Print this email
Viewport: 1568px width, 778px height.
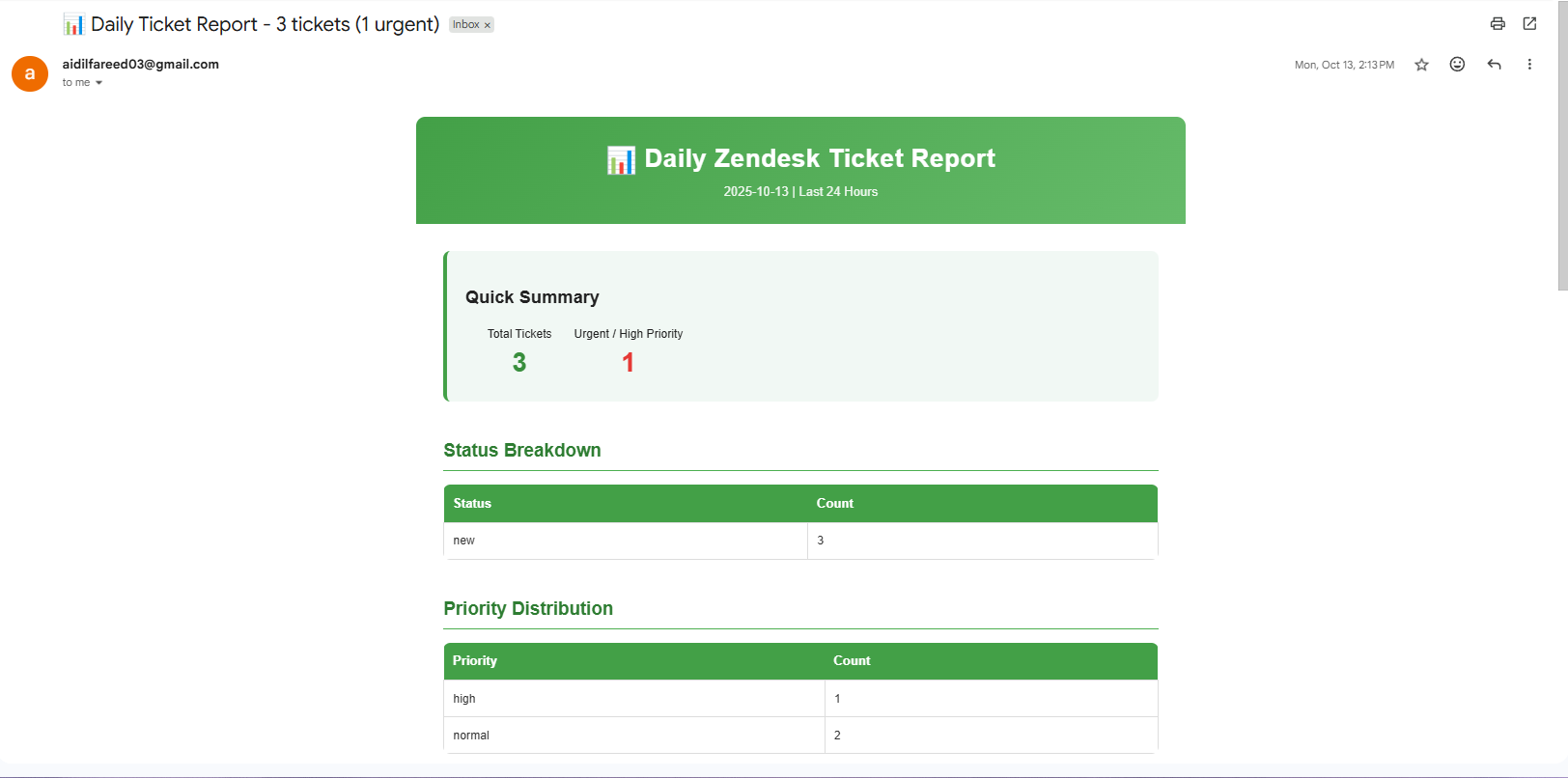click(x=1498, y=24)
